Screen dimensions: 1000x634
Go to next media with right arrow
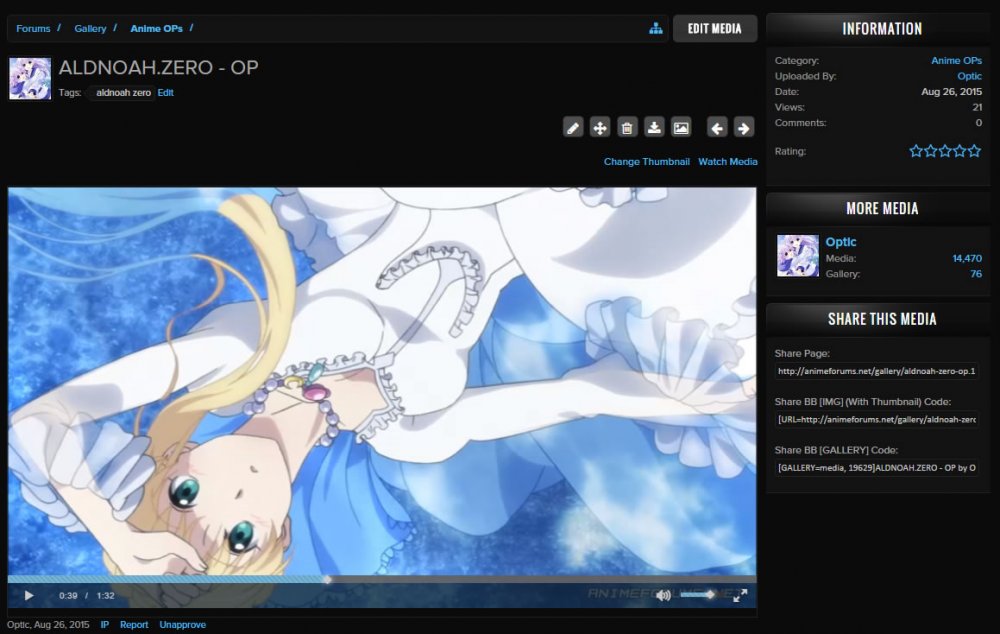click(744, 128)
